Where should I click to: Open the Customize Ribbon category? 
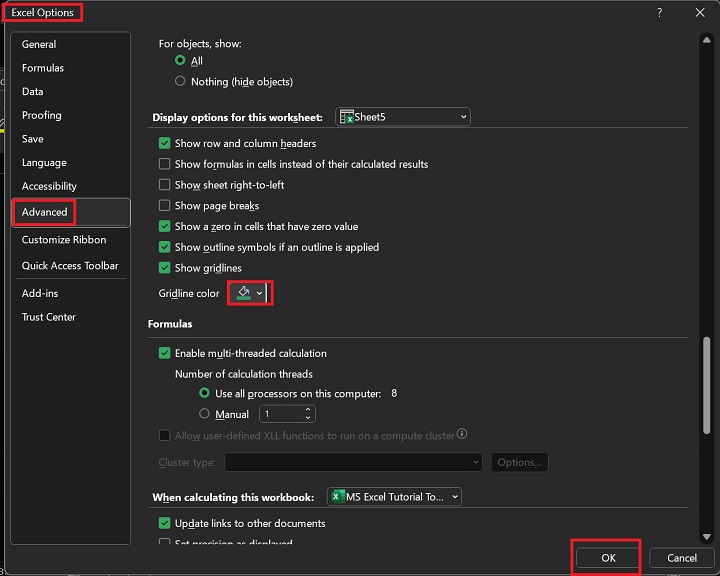(x=64, y=240)
